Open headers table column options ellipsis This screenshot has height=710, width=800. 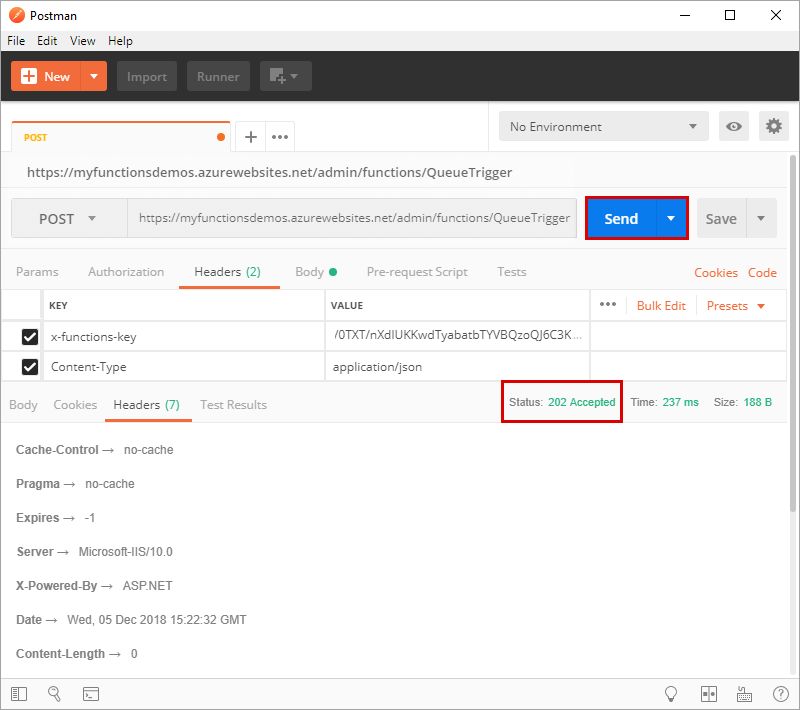point(608,305)
